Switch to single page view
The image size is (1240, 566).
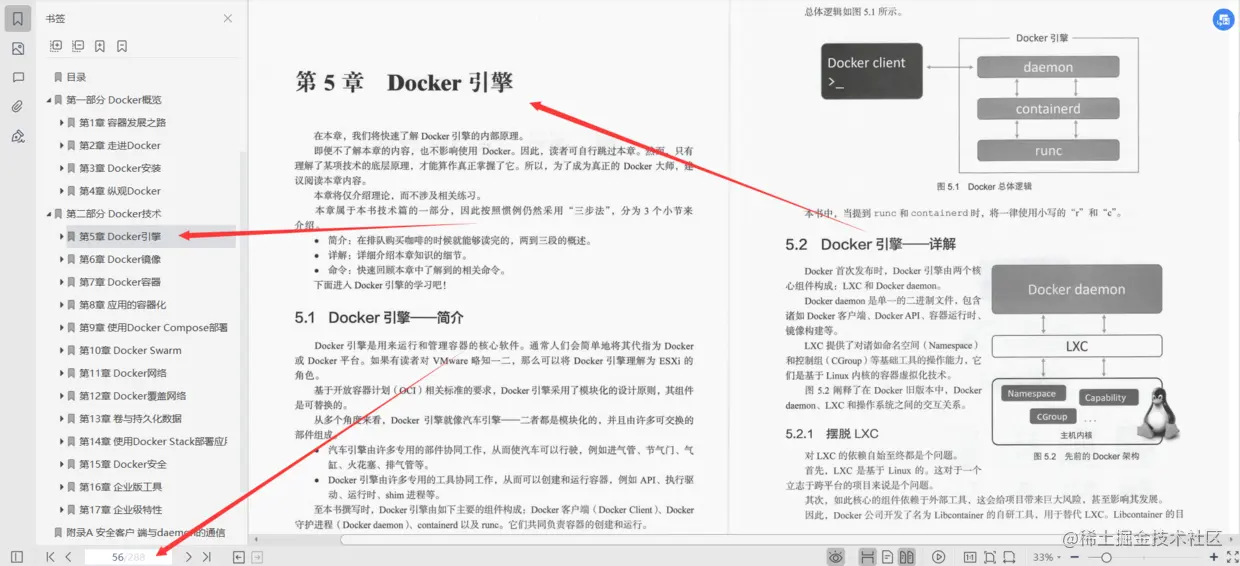(888, 557)
